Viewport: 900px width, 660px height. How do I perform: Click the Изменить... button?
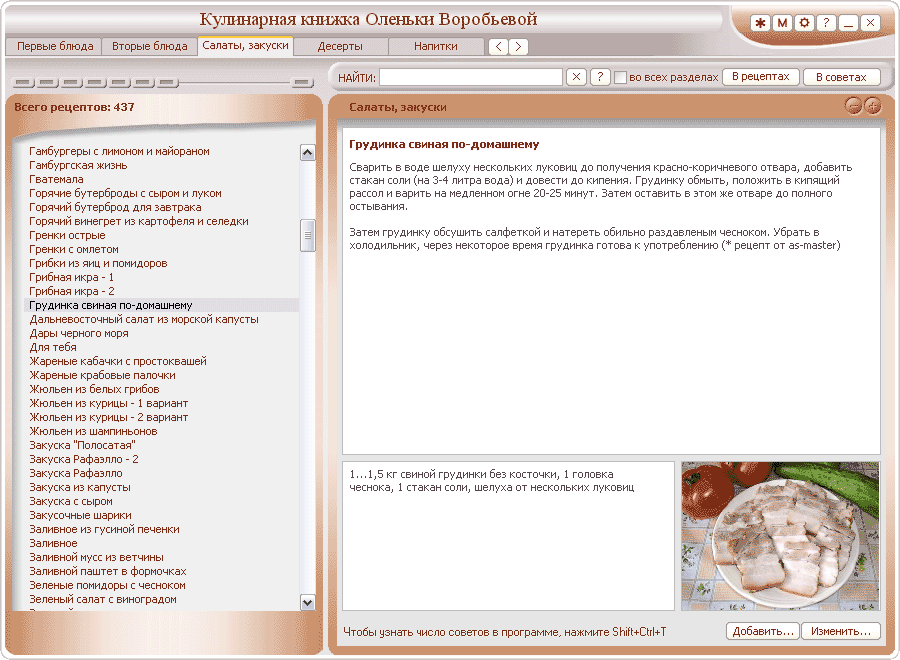tap(841, 631)
